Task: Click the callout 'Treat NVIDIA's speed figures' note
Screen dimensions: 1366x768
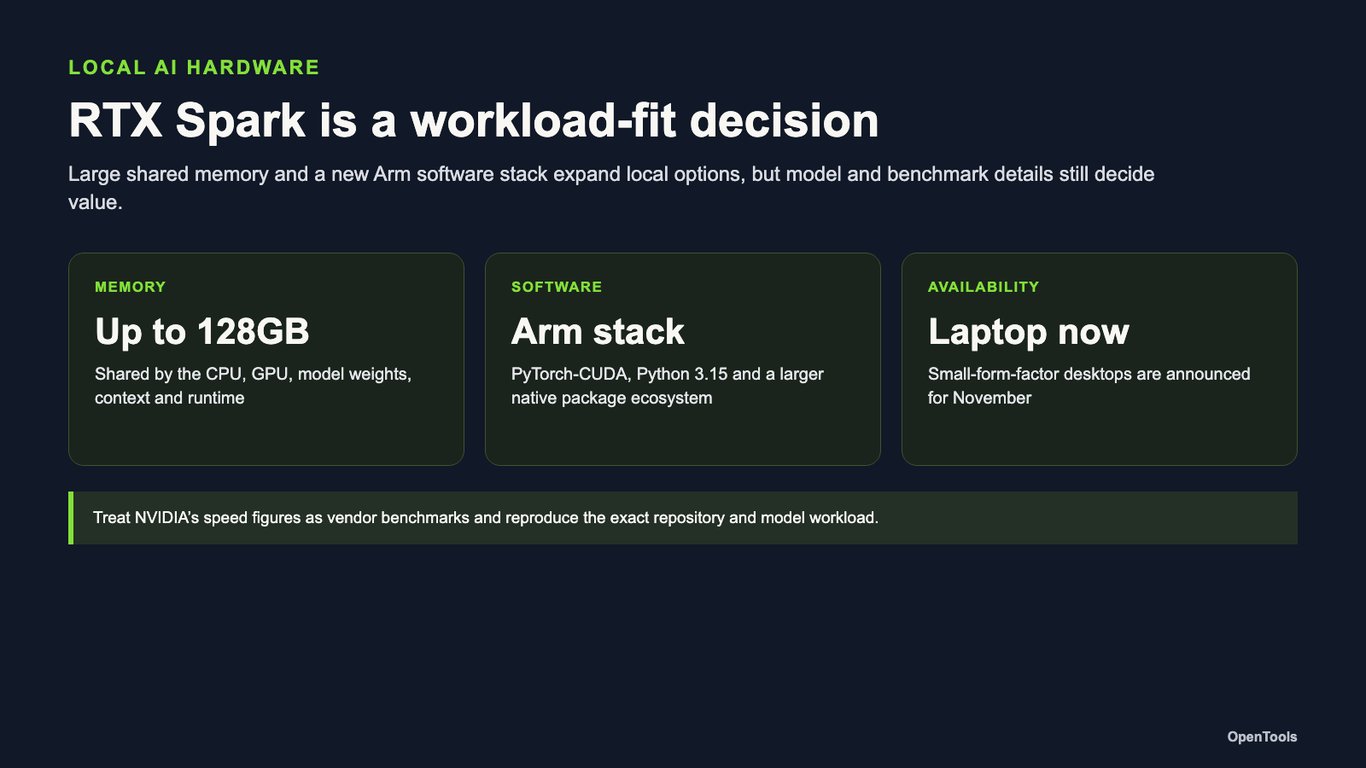Action: (683, 518)
